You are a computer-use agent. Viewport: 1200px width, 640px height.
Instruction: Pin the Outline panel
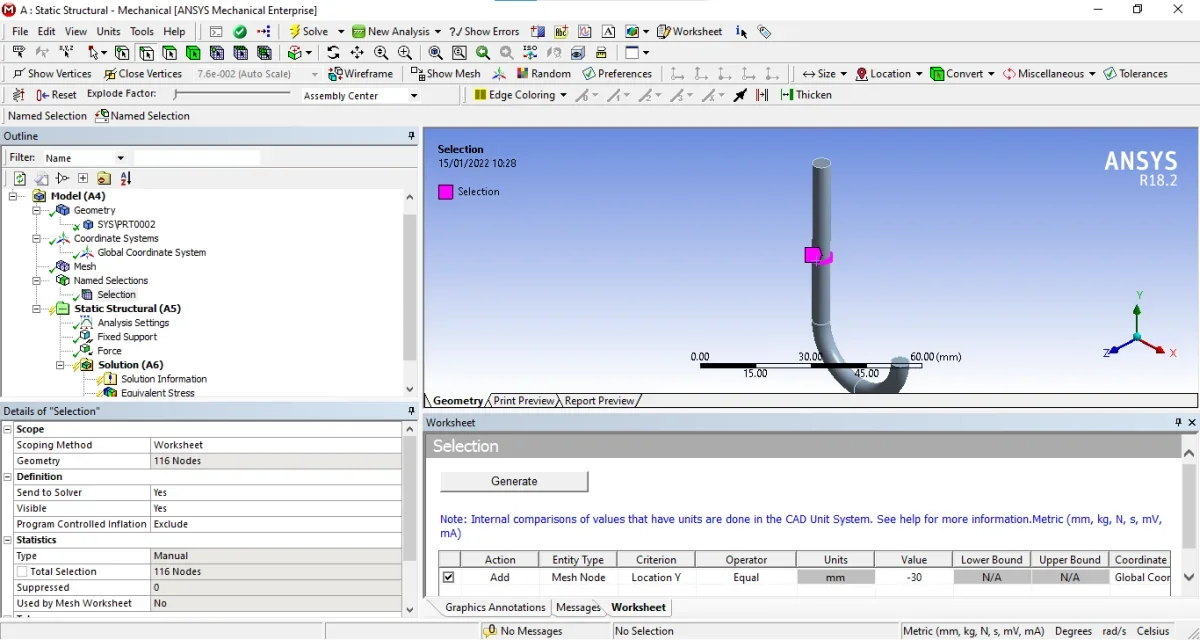click(x=411, y=136)
